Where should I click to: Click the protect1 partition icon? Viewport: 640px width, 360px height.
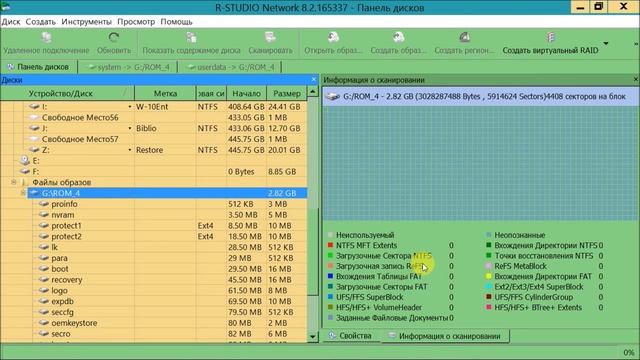coord(44,225)
